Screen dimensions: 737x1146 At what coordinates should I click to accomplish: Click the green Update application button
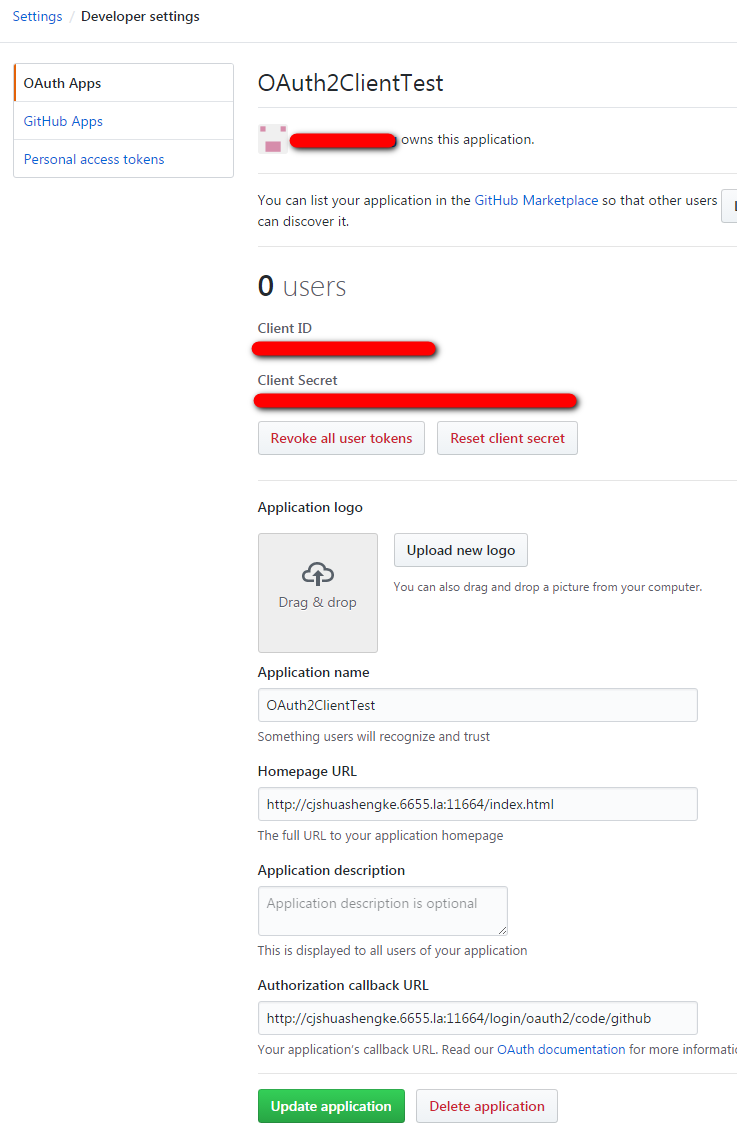[331, 1106]
